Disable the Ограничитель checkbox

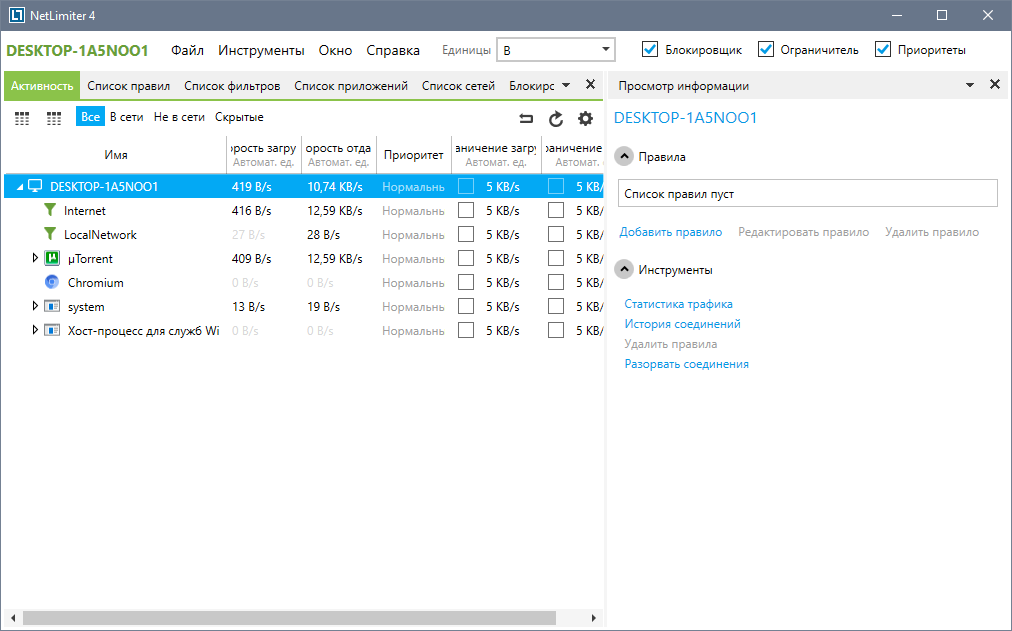pyautogui.click(x=766, y=50)
